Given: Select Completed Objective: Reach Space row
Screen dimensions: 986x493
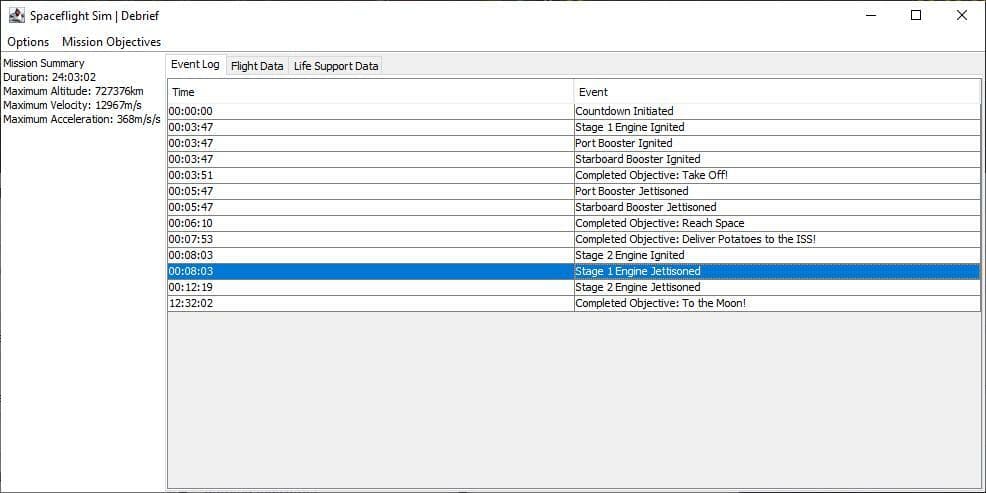Looking at the screenshot, I should [x=573, y=223].
